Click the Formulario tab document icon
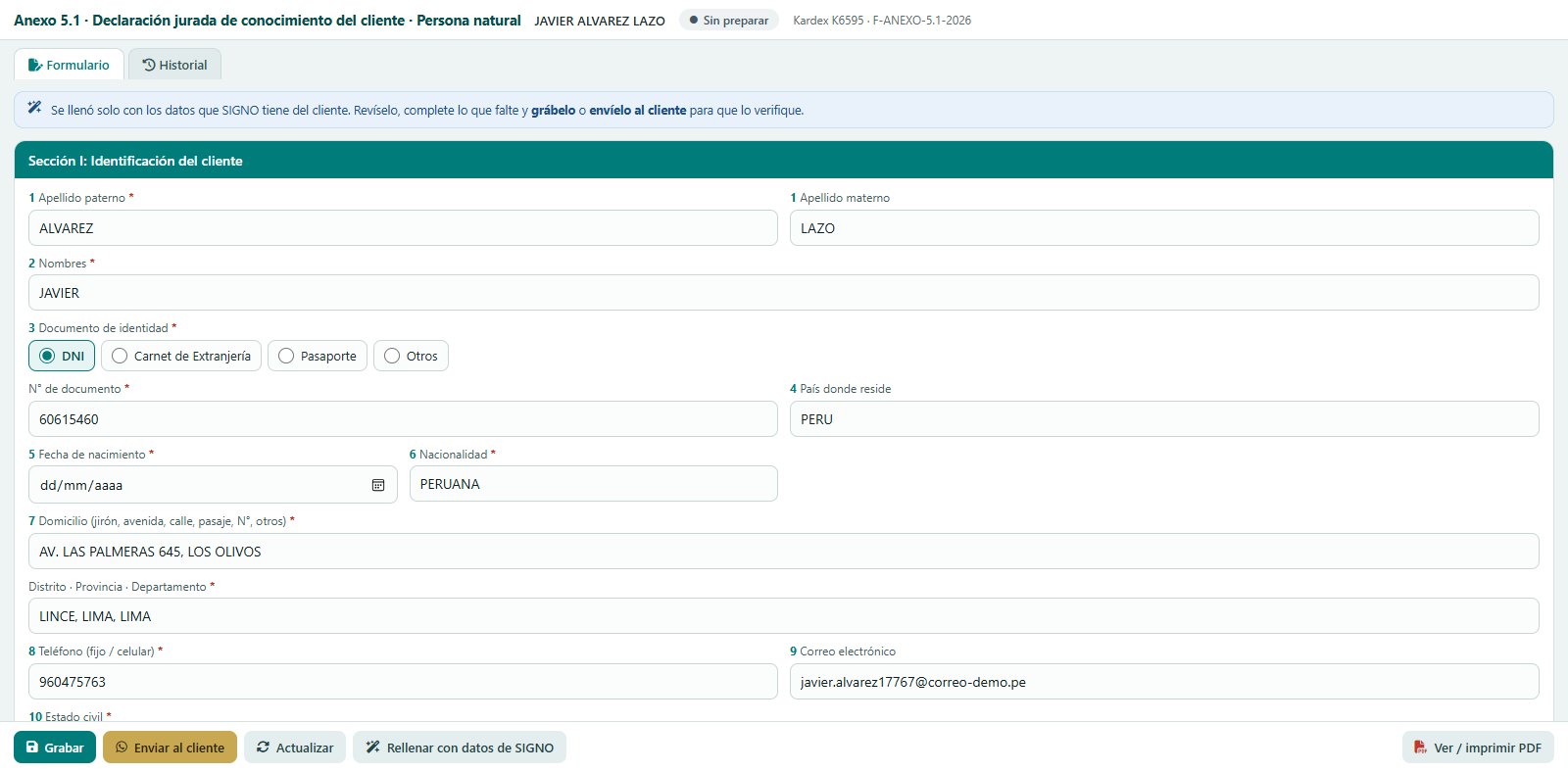This screenshot has width=1568, height=772. tap(34, 65)
